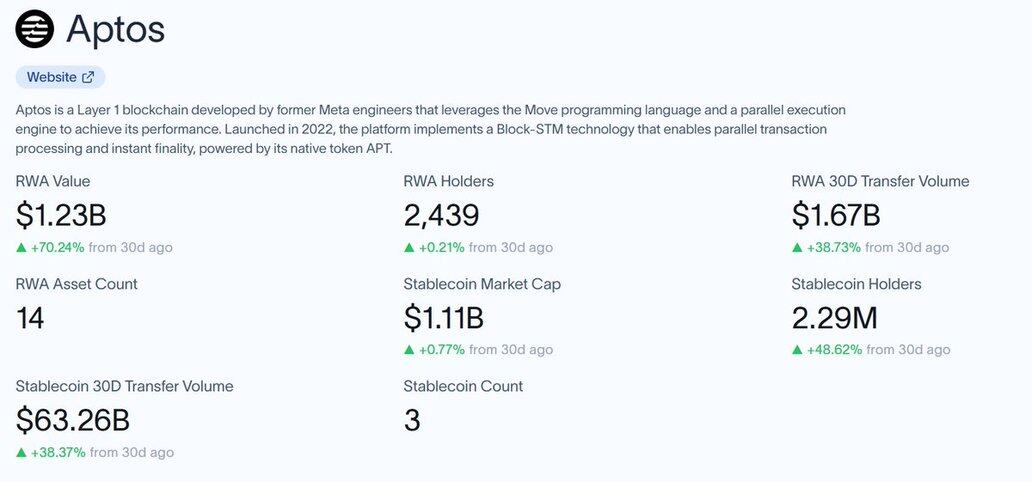Click the green arrow under RWA Value
The image size is (1032, 482).
tap(21, 247)
